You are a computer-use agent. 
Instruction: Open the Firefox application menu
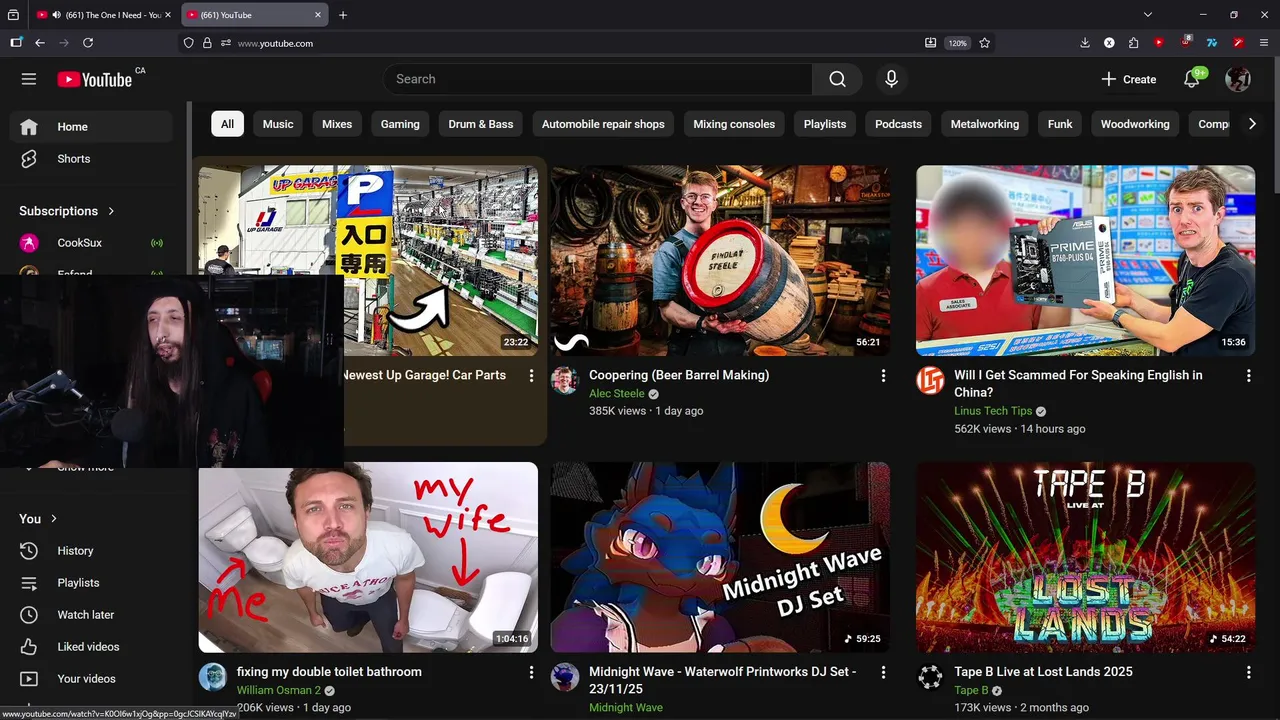coord(1264,43)
